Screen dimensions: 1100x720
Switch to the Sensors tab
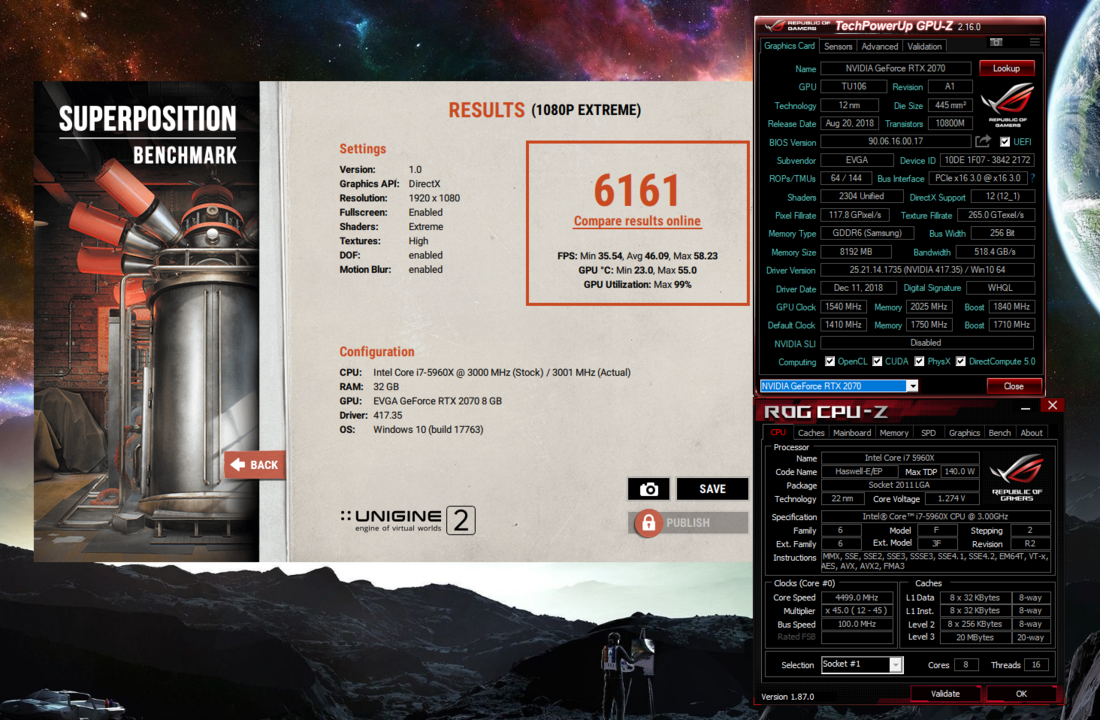click(838, 46)
